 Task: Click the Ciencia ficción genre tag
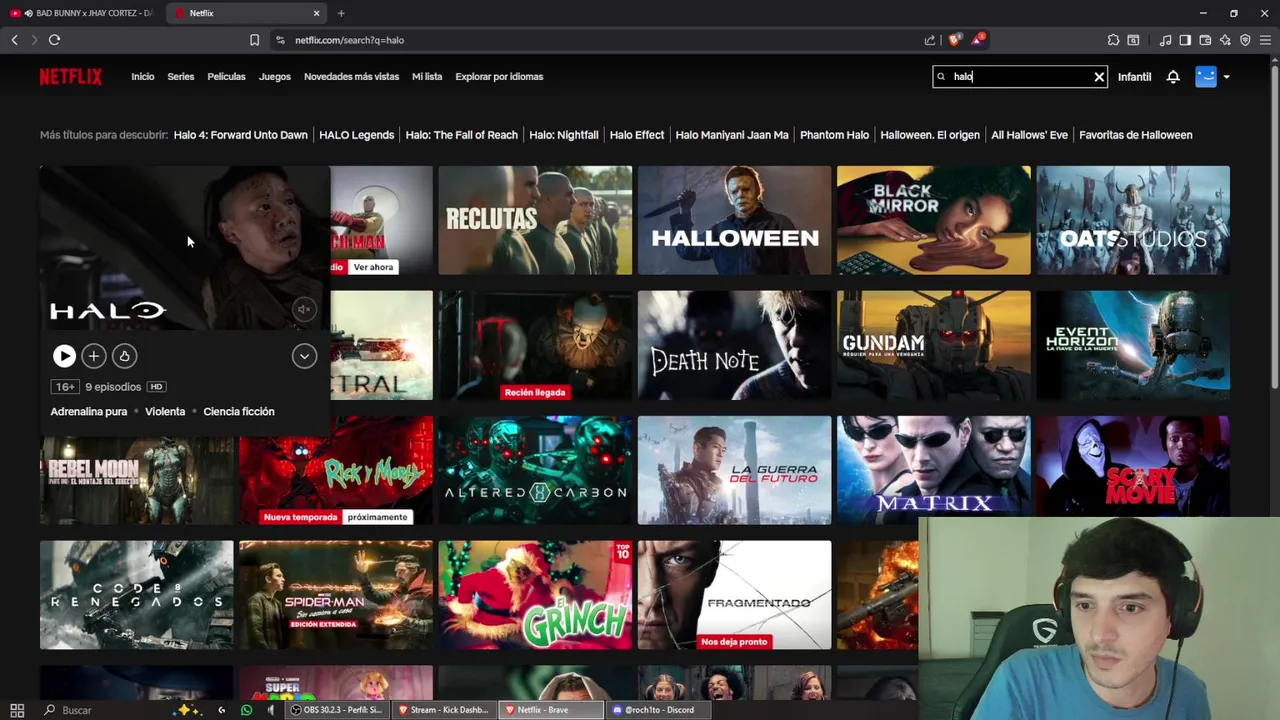pyautogui.click(x=239, y=412)
